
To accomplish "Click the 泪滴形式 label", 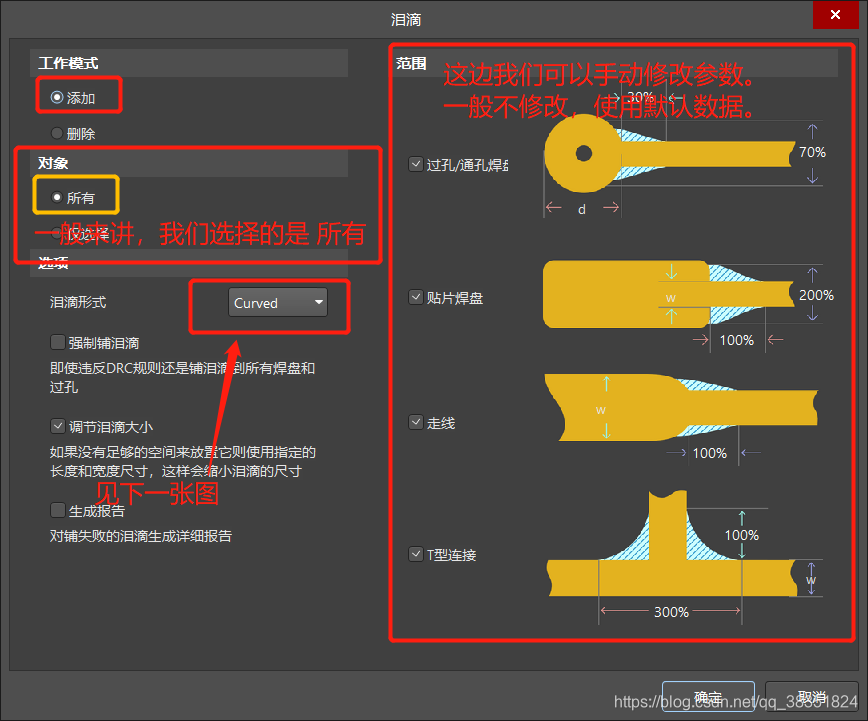I will [78, 302].
